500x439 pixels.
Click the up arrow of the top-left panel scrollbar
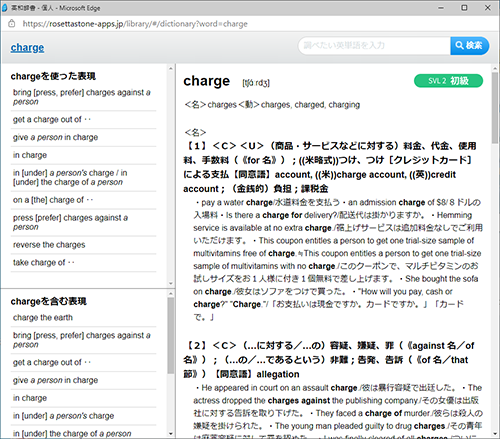point(171,68)
